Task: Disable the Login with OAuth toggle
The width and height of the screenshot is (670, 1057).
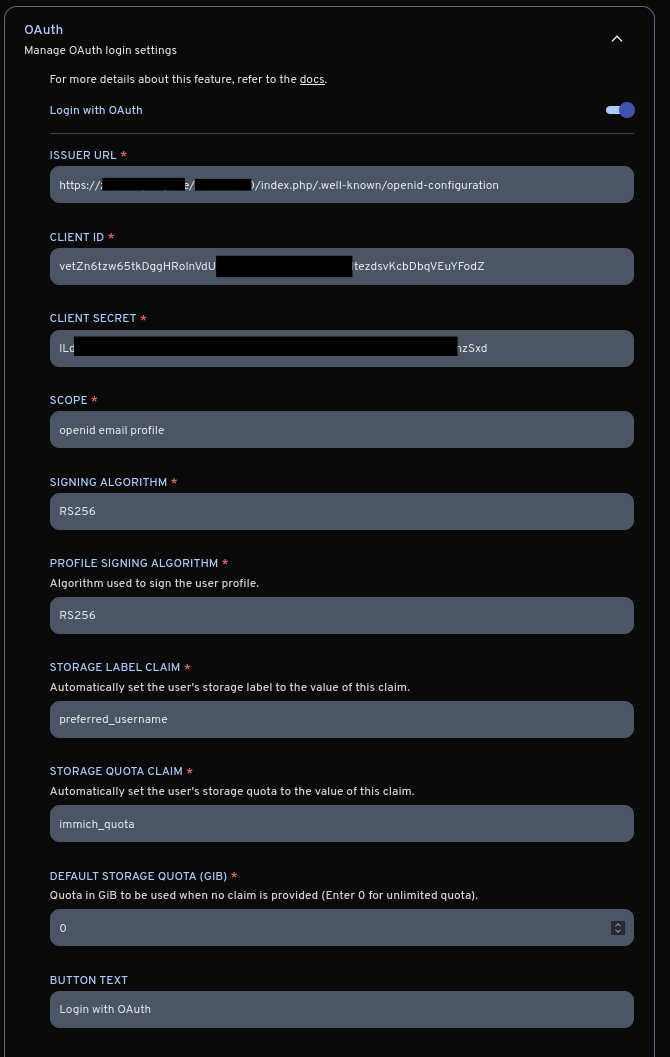Action: pos(619,110)
